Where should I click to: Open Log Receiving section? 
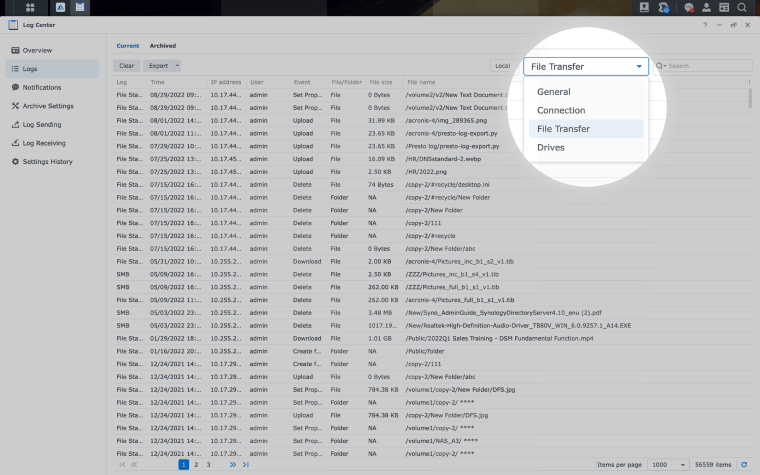coord(44,143)
